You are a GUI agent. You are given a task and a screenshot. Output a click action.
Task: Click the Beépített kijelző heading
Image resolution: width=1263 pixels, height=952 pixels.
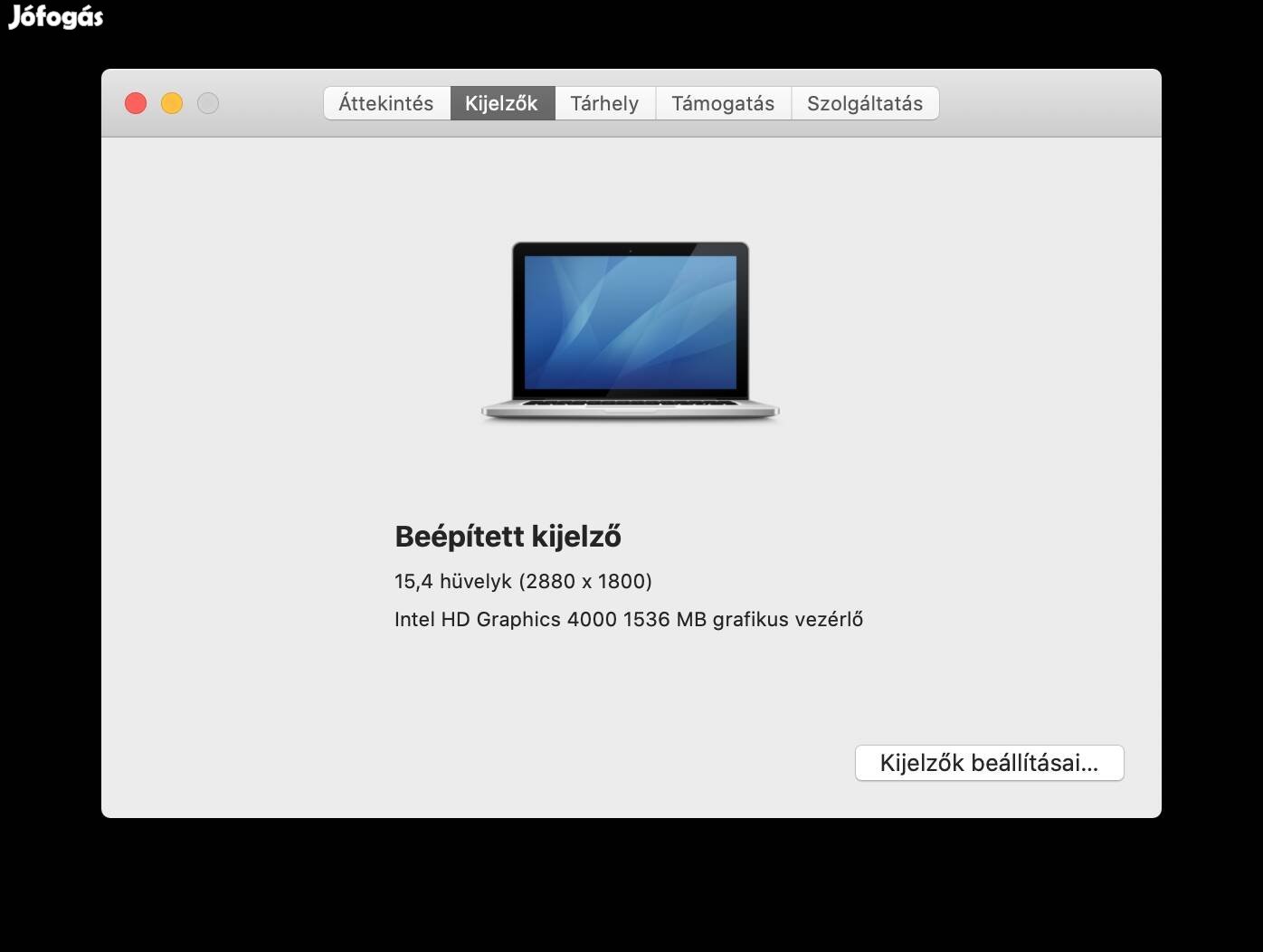click(x=508, y=537)
